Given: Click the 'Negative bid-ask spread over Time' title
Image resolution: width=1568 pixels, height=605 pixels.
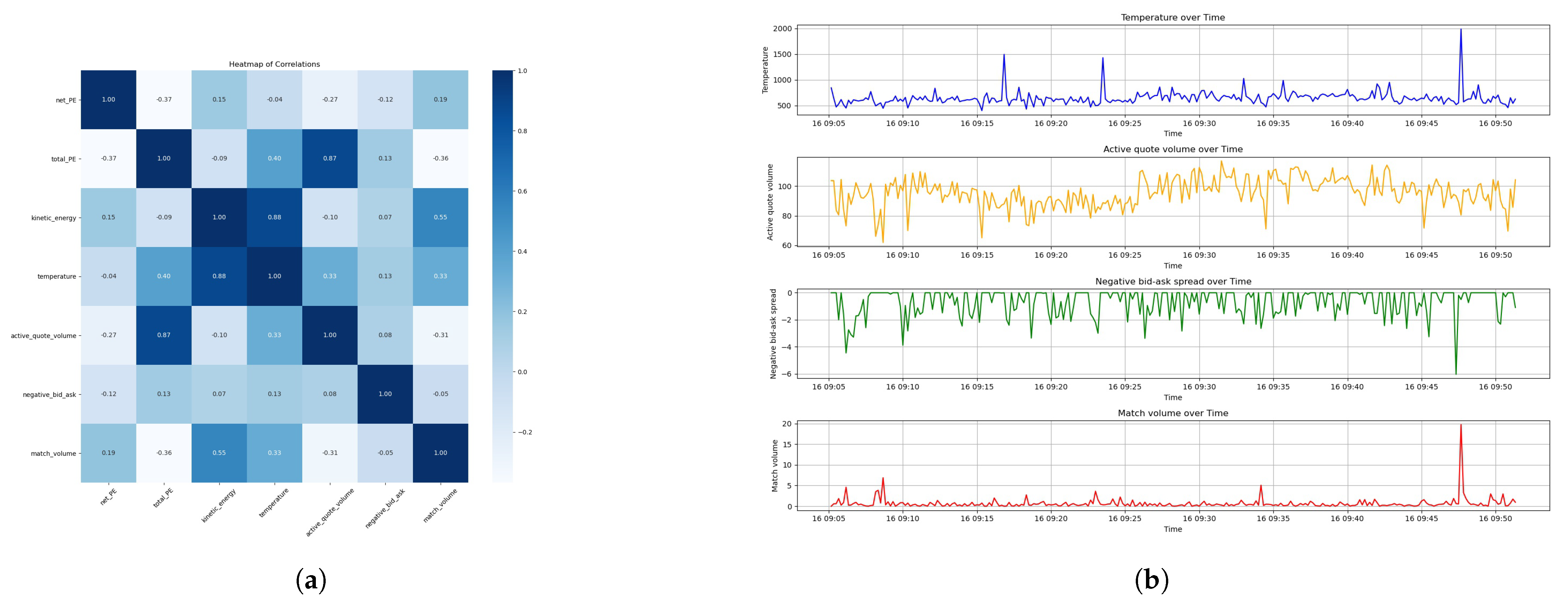Looking at the screenshot, I should [1172, 281].
